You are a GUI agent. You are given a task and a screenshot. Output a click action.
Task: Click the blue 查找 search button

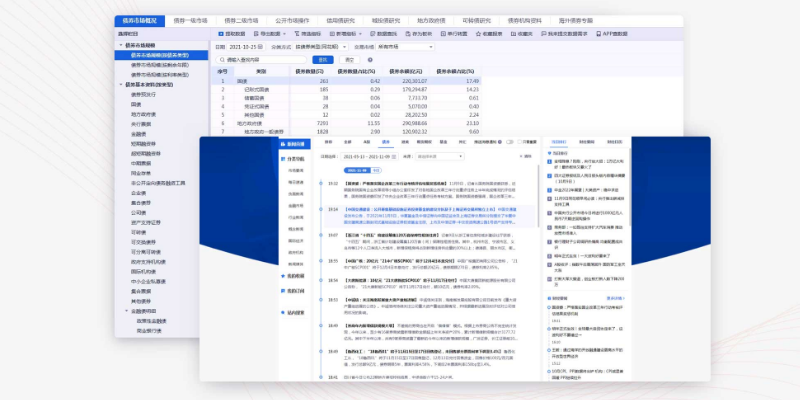[323, 60]
